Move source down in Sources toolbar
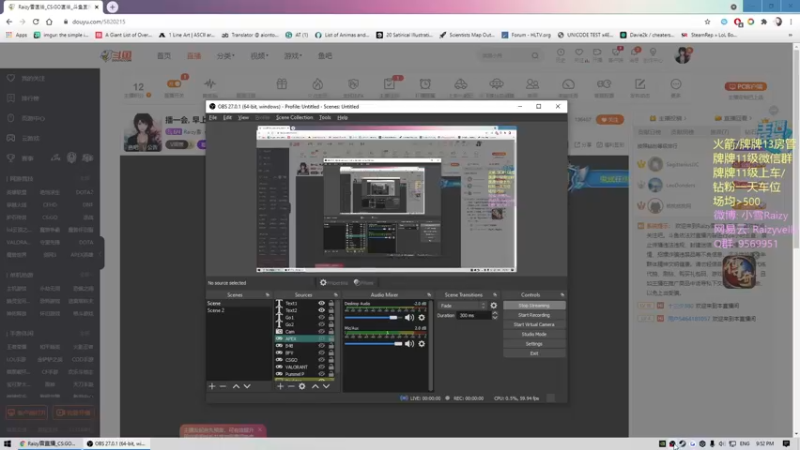 pyautogui.click(x=326, y=386)
